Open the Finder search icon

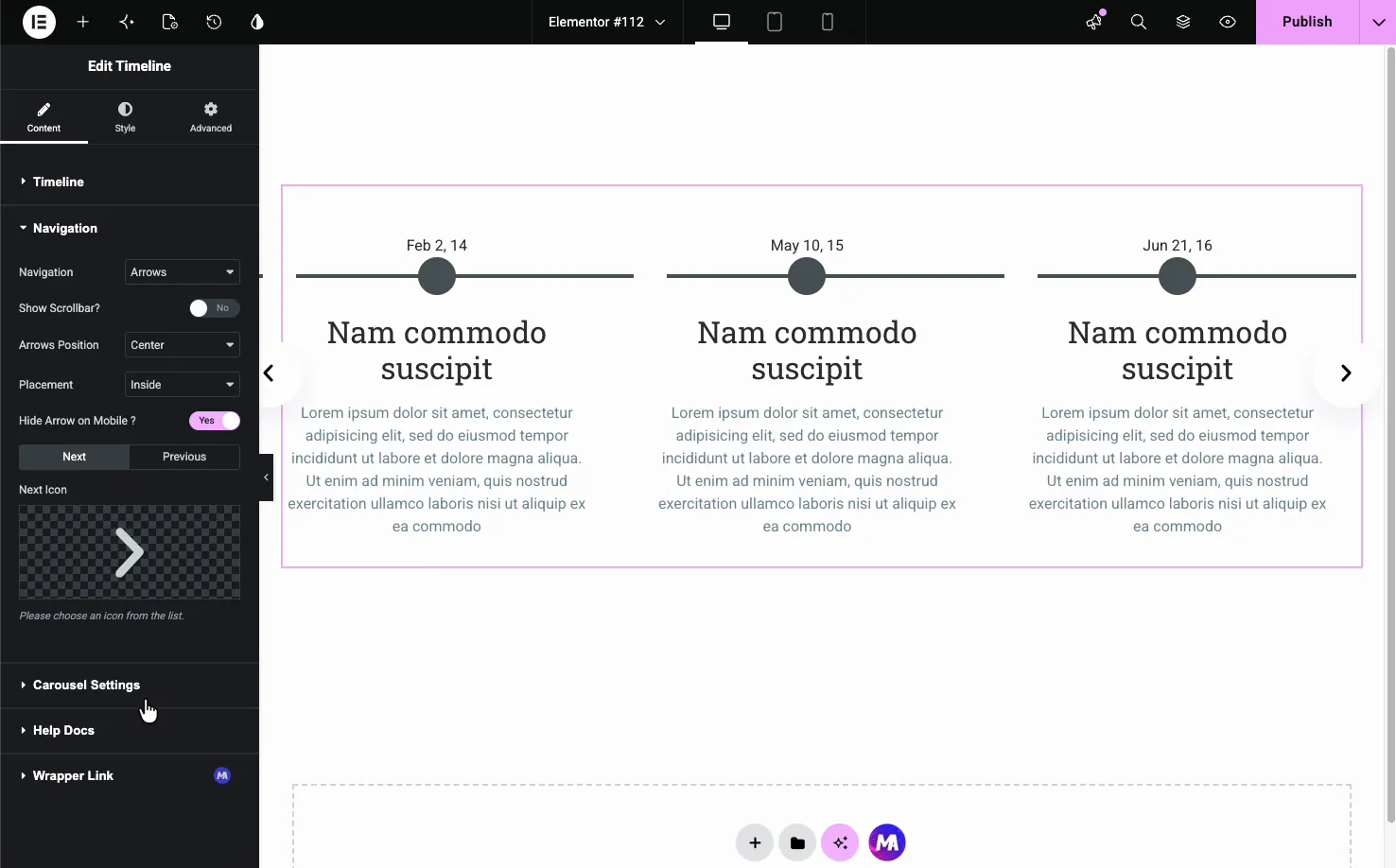click(1139, 22)
